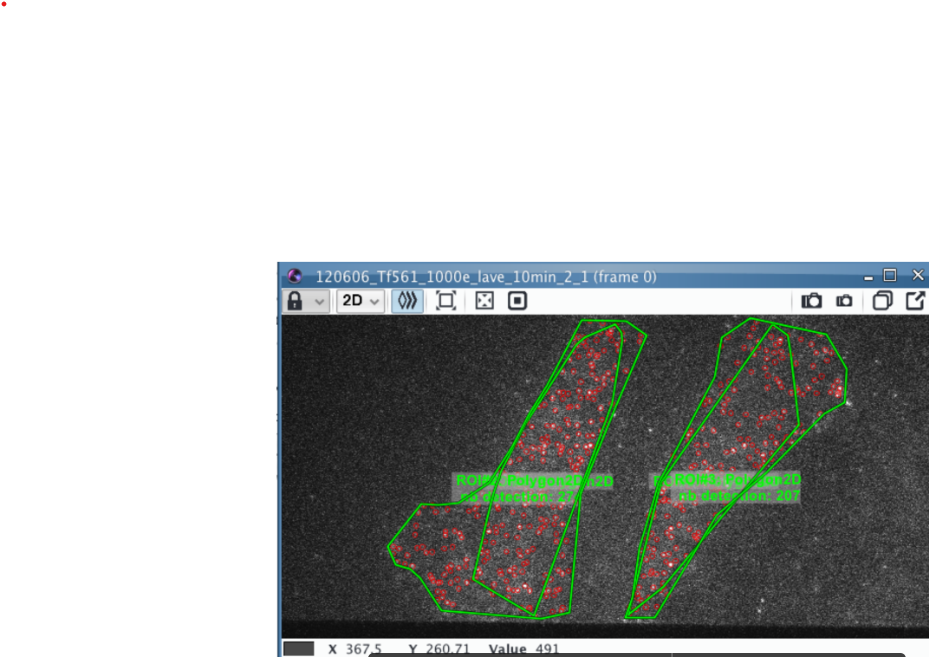Open the 2D canvas type dropdown
Viewport: 929px width, 657px height.
point(360,301)
